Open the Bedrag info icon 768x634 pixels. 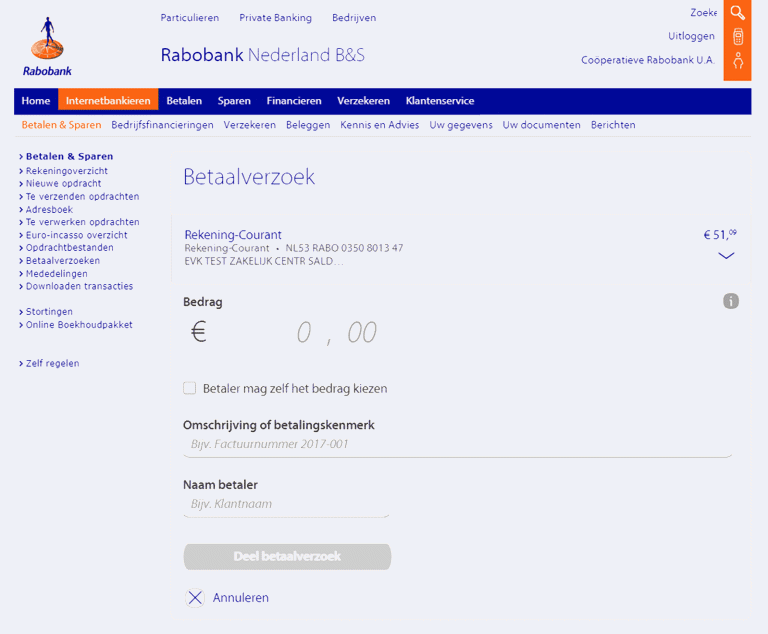730,301
